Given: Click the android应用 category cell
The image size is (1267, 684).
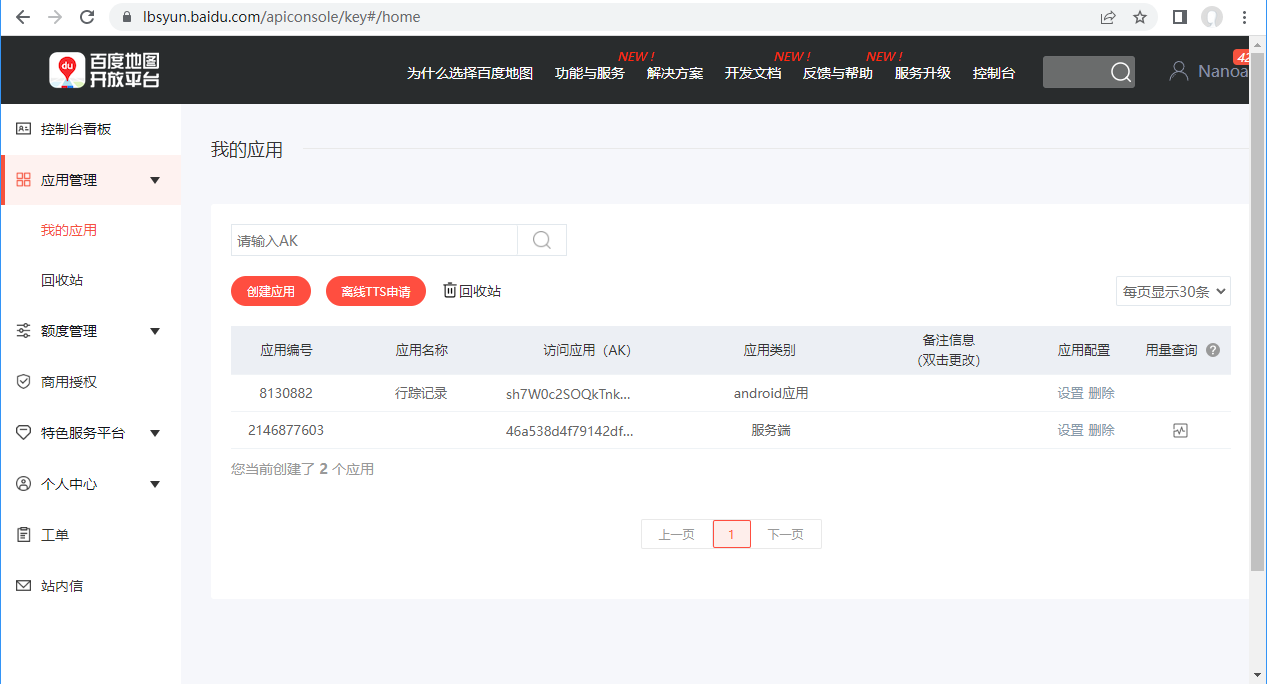Looking at the screenshot, I should point(771,393).
